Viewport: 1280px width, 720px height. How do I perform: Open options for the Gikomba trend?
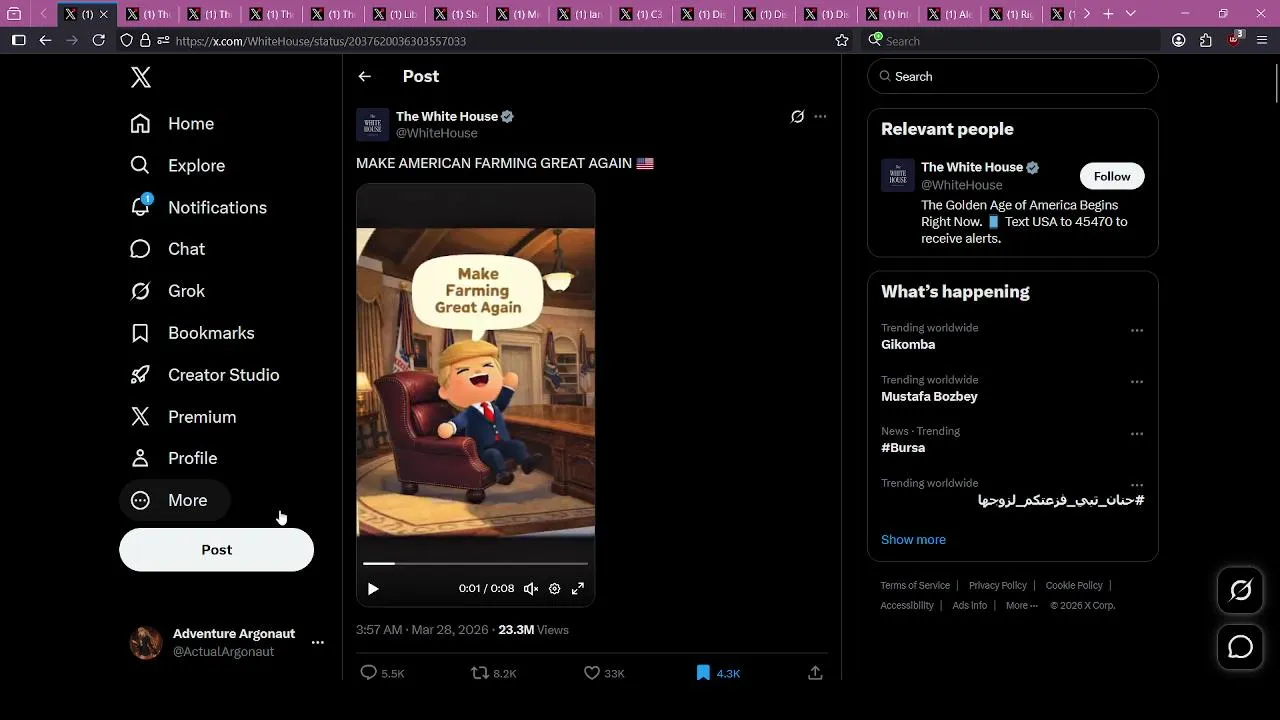1137,330
